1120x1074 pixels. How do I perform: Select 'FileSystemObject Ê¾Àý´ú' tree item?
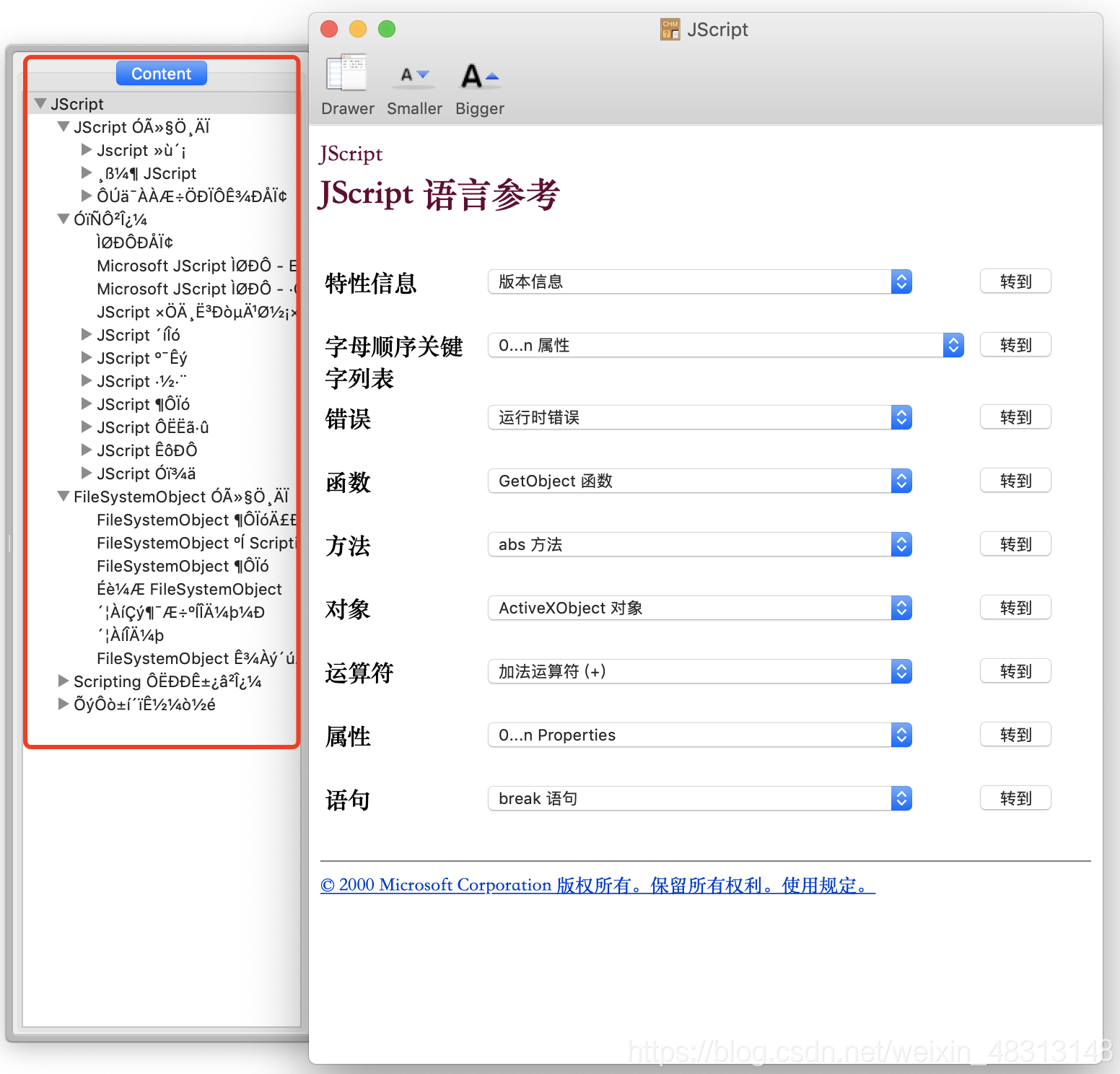click(196, 658)
